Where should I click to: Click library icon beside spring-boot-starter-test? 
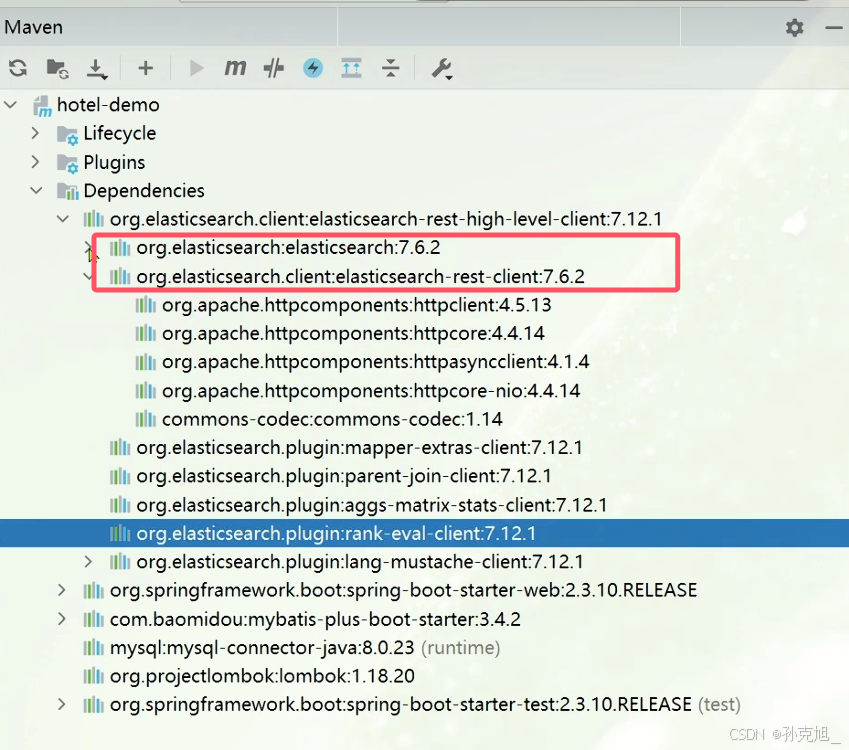[x=93, y=703]
